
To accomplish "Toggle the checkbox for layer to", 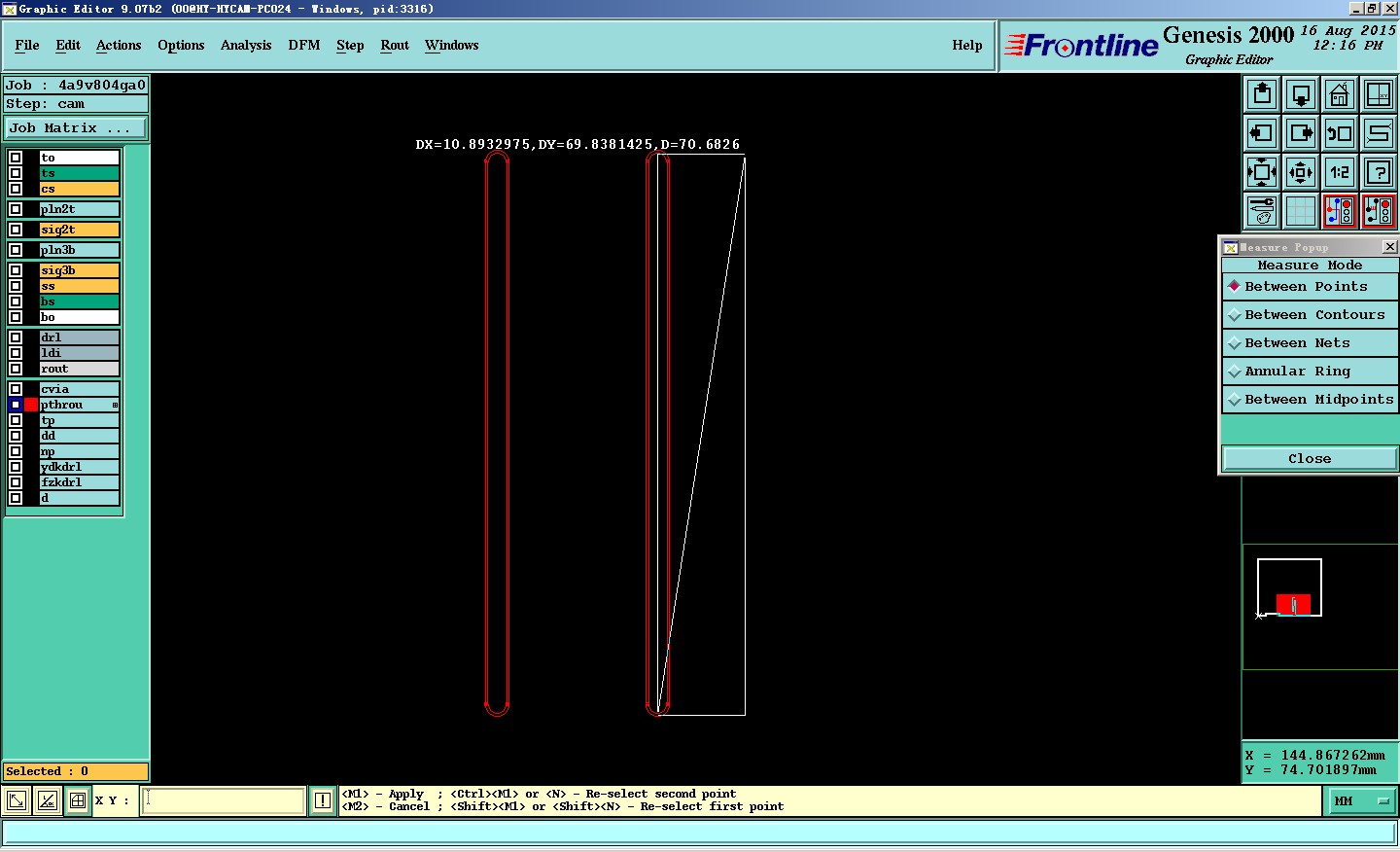I will pos(16,158).
